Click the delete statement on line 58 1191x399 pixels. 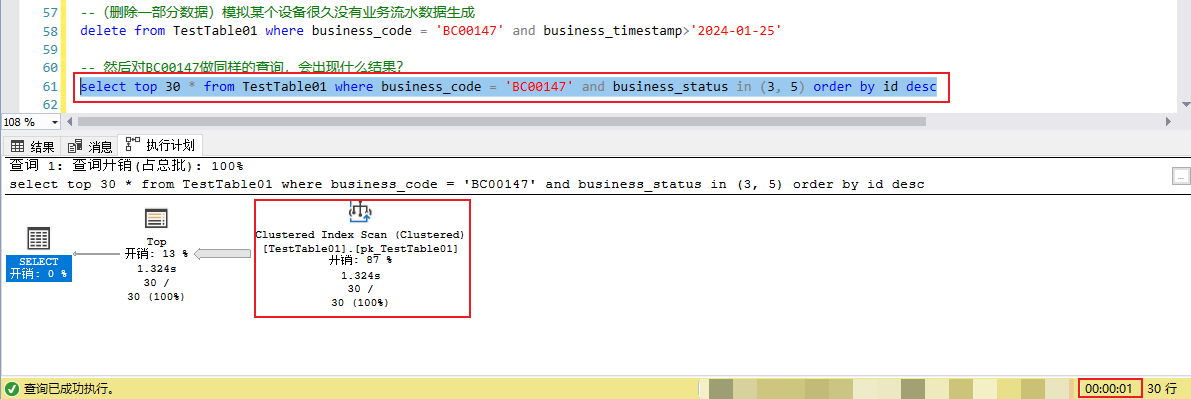tap(431, 31)
